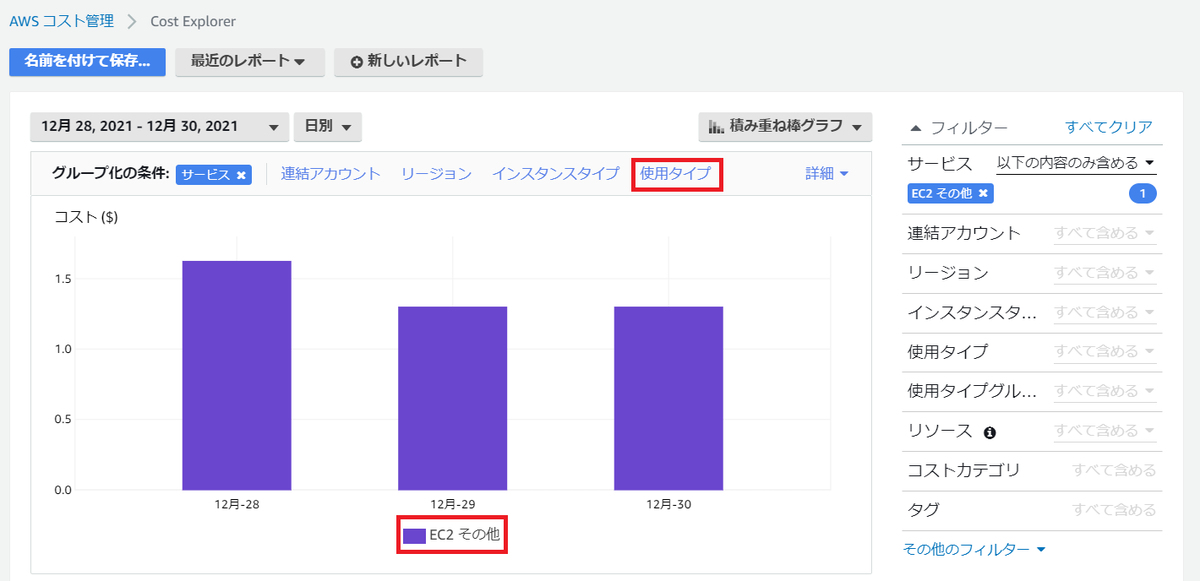Image resolution: width=1200 pixels, height=581 pixels.
Task: Open the date range picker 12月 28 - 12月 30
Action: click(x=159, y=127)
